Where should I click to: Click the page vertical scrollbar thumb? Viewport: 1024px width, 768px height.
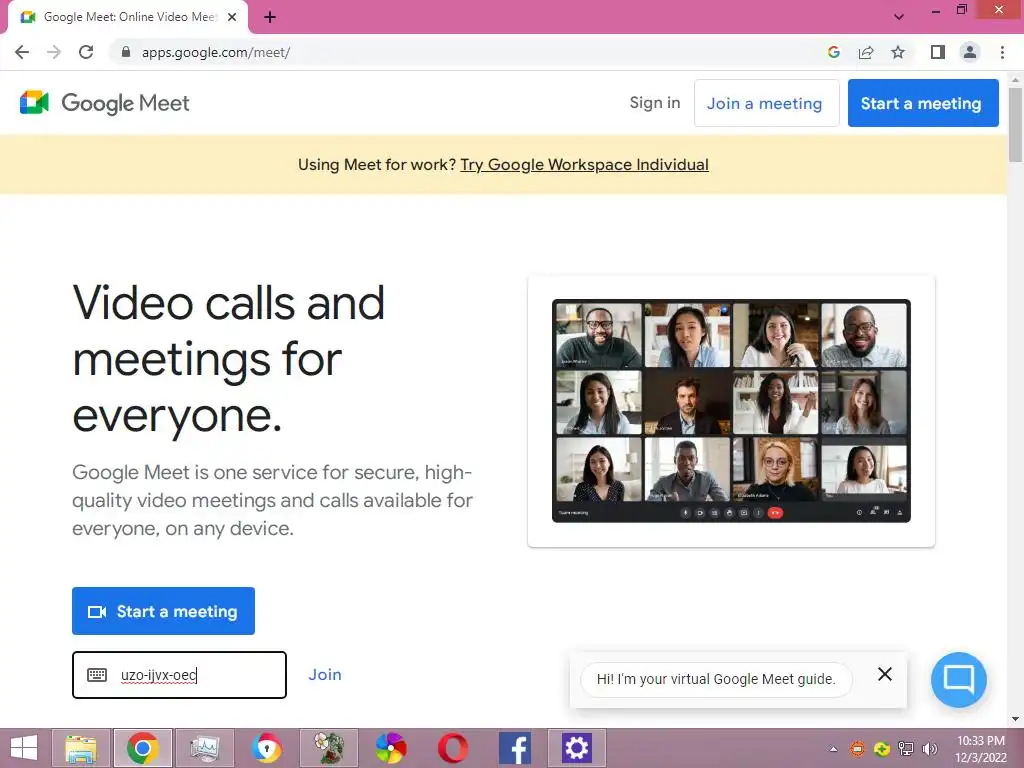tap(1015, 124)
